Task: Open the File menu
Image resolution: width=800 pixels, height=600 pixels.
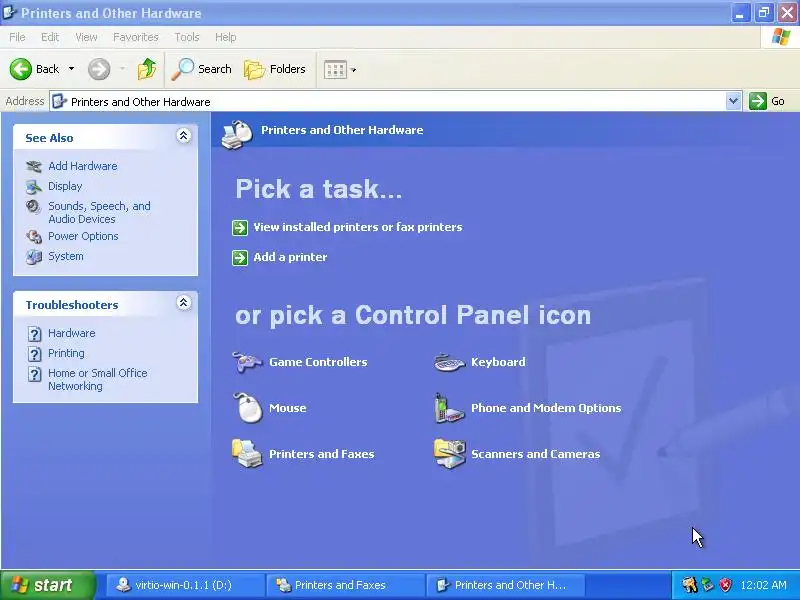Action: tap(17, 37)
